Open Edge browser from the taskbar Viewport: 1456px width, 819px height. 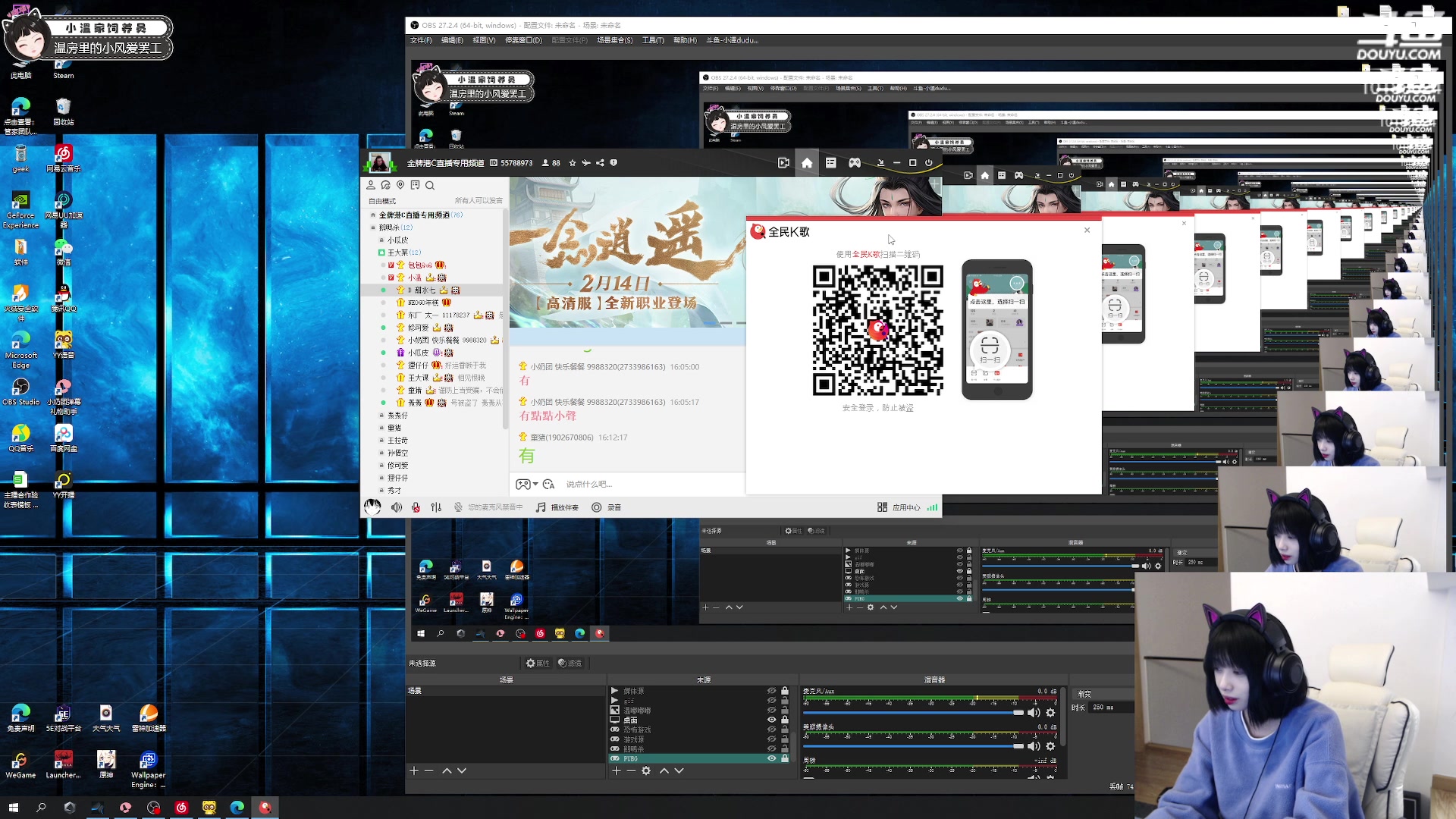[x=237, y=808]
